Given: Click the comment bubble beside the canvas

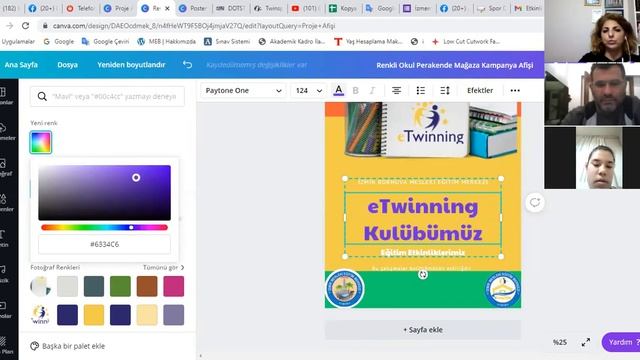Looking at the screenshot, I should coord(535,202).
